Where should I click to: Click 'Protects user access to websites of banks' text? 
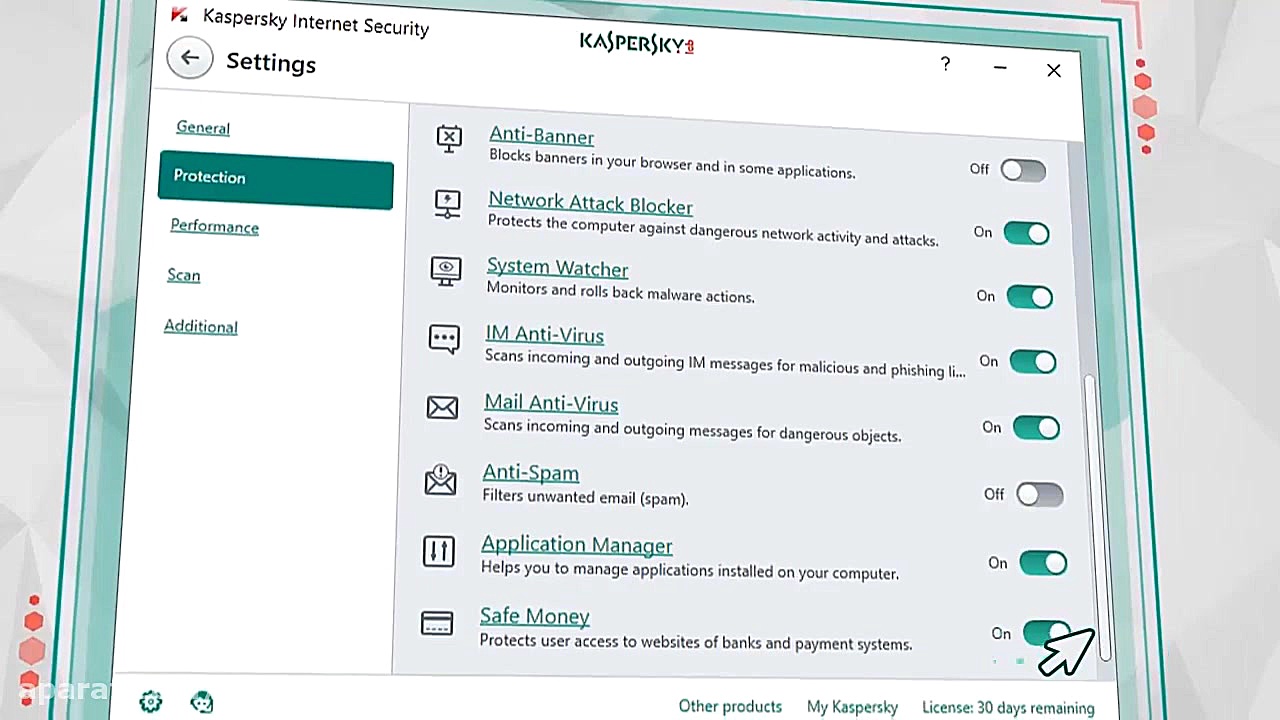(x=696, y=642)
